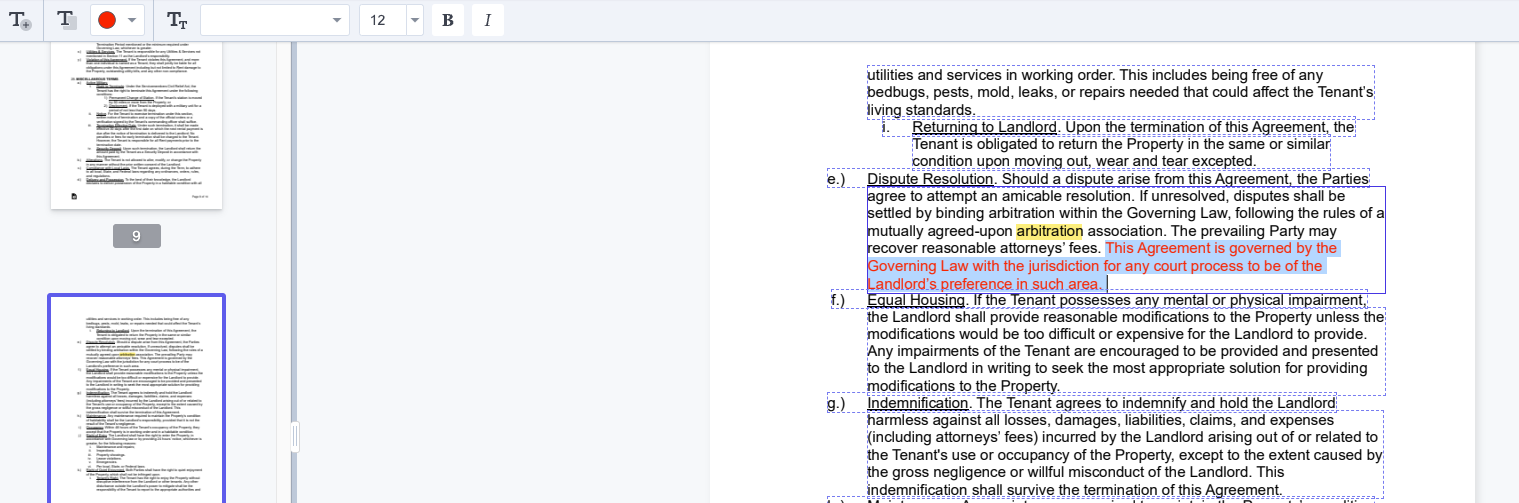1519x503 pixels.
Task: Click the red 'This Agreement is governed' text
Action: click(x=1220, y=249)
